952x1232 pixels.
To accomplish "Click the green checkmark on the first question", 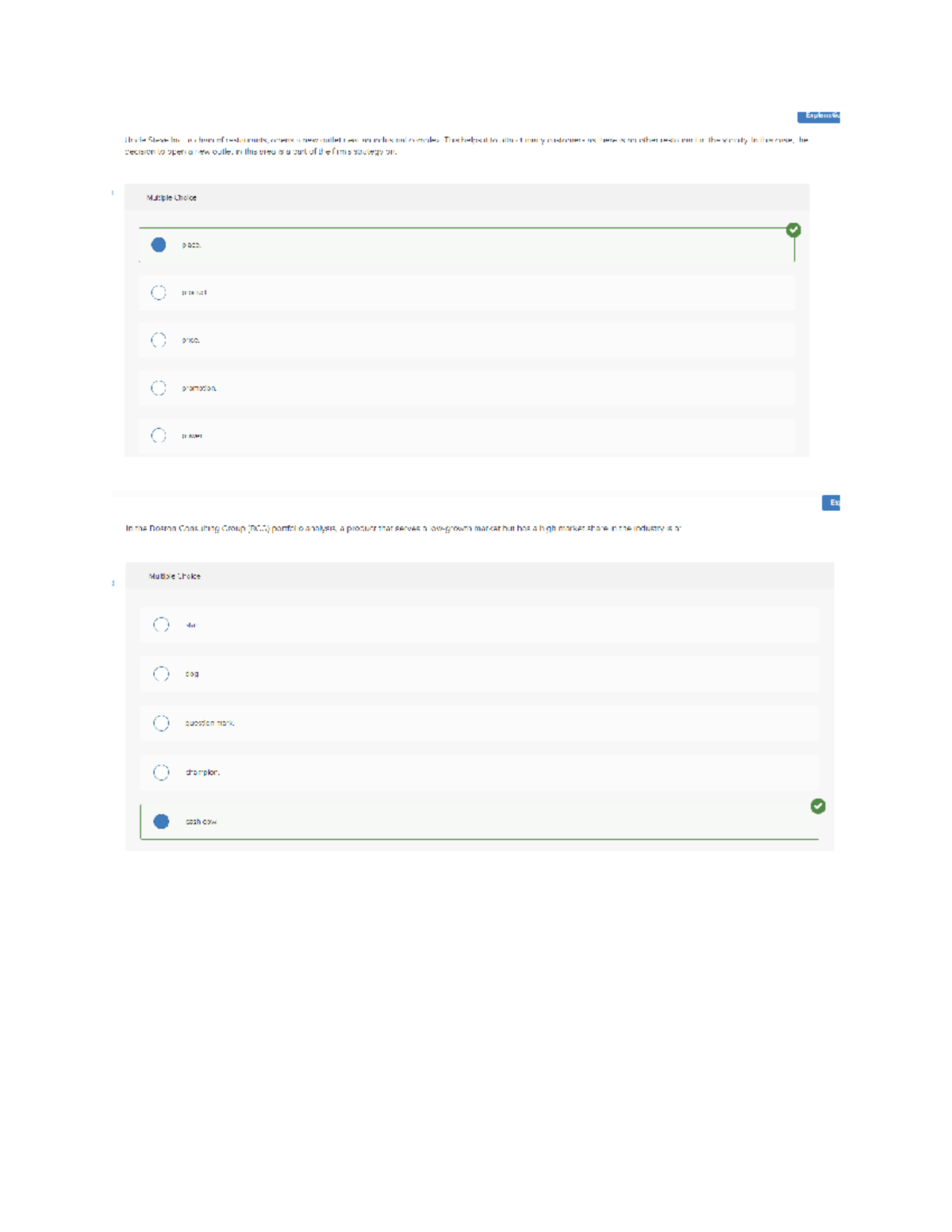I will coord(793,229).
